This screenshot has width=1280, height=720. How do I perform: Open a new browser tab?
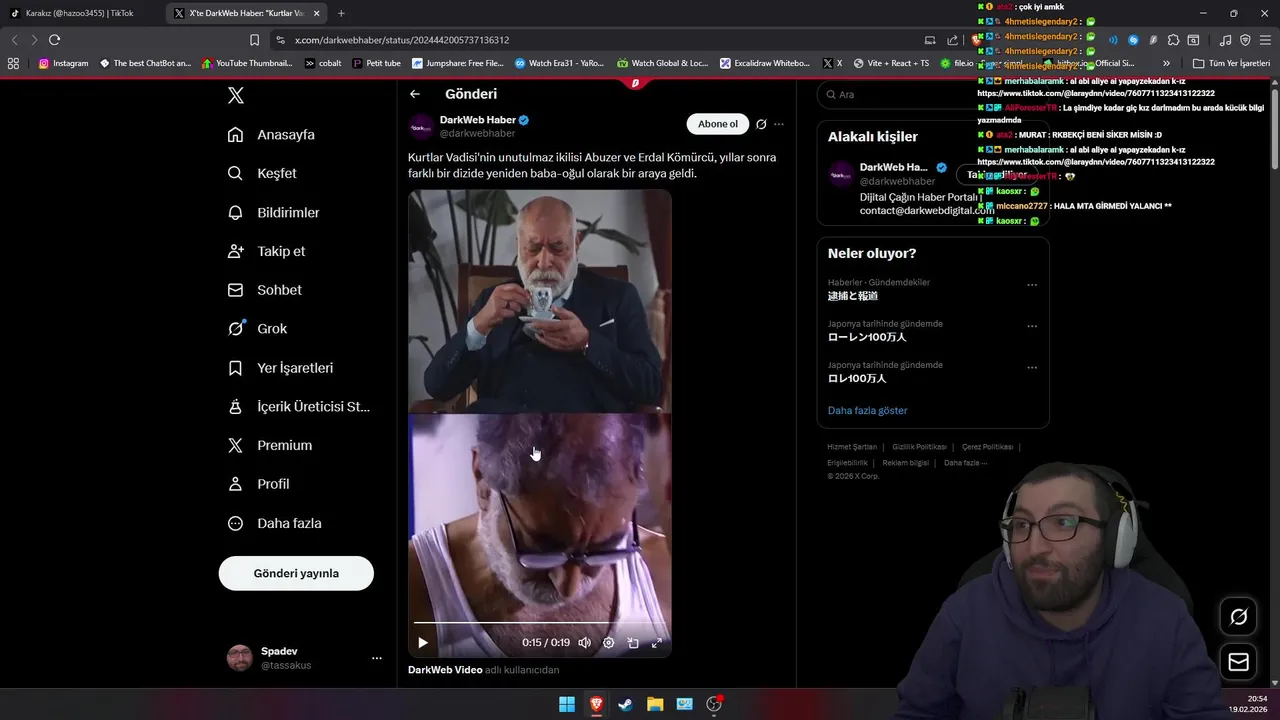tap(341, 13)
